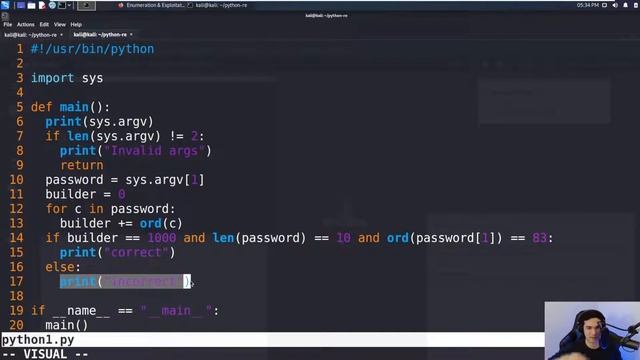Click the 05:34 PM panel clock
Viewport: 640px width, 360px height.
click(587, 5)
